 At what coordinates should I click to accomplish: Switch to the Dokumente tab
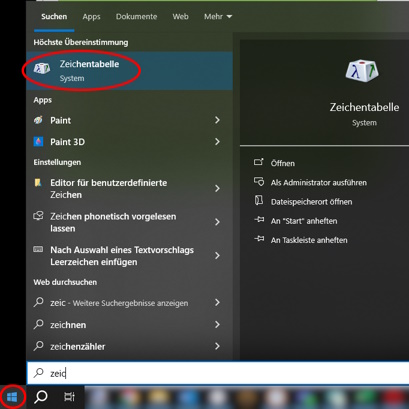[136, 16]
